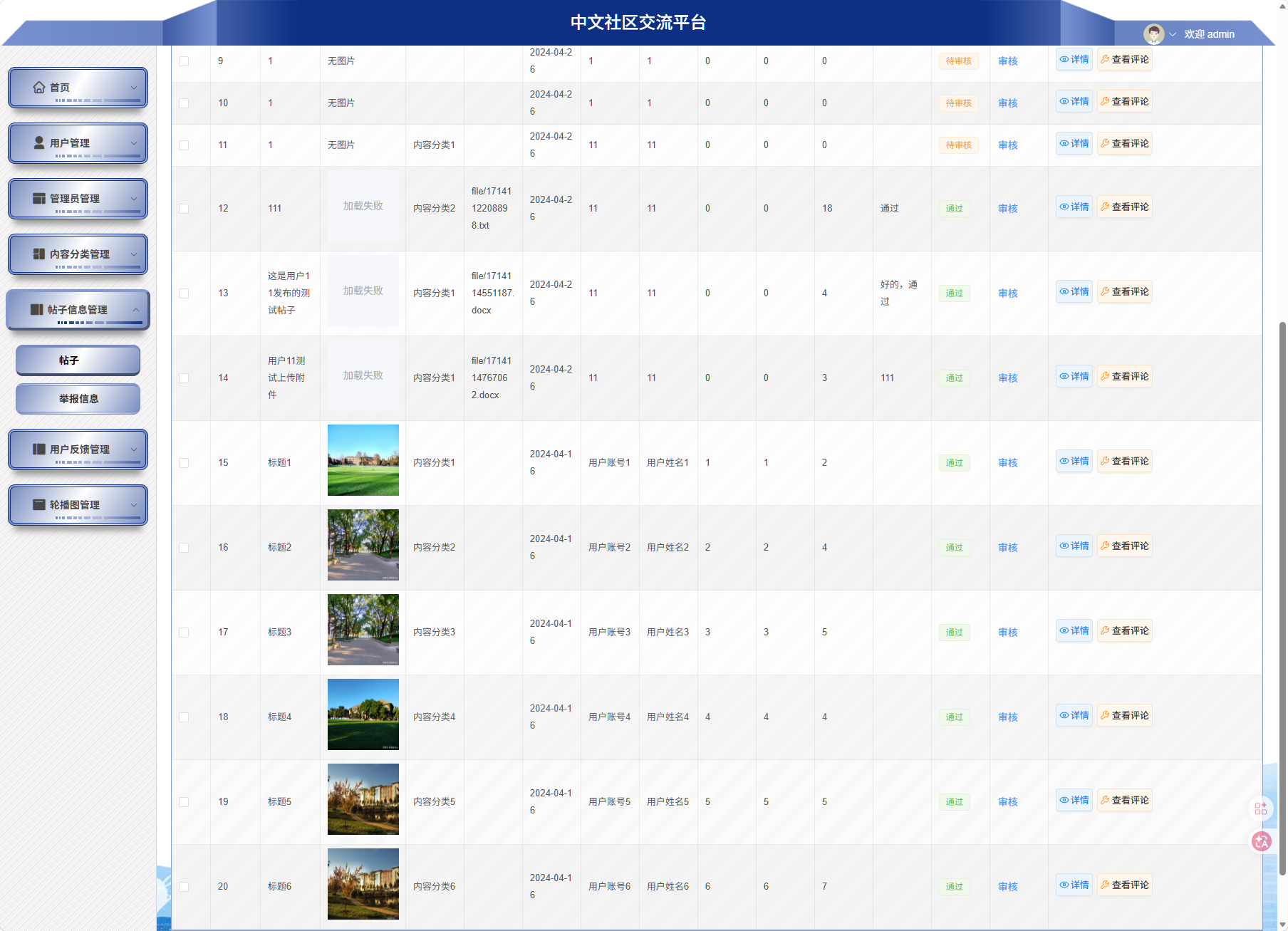Click the home icon in 首页 menu
The width and height of the screenshot is (1288, 931).
pyautogui.click(x=39, y=87)
